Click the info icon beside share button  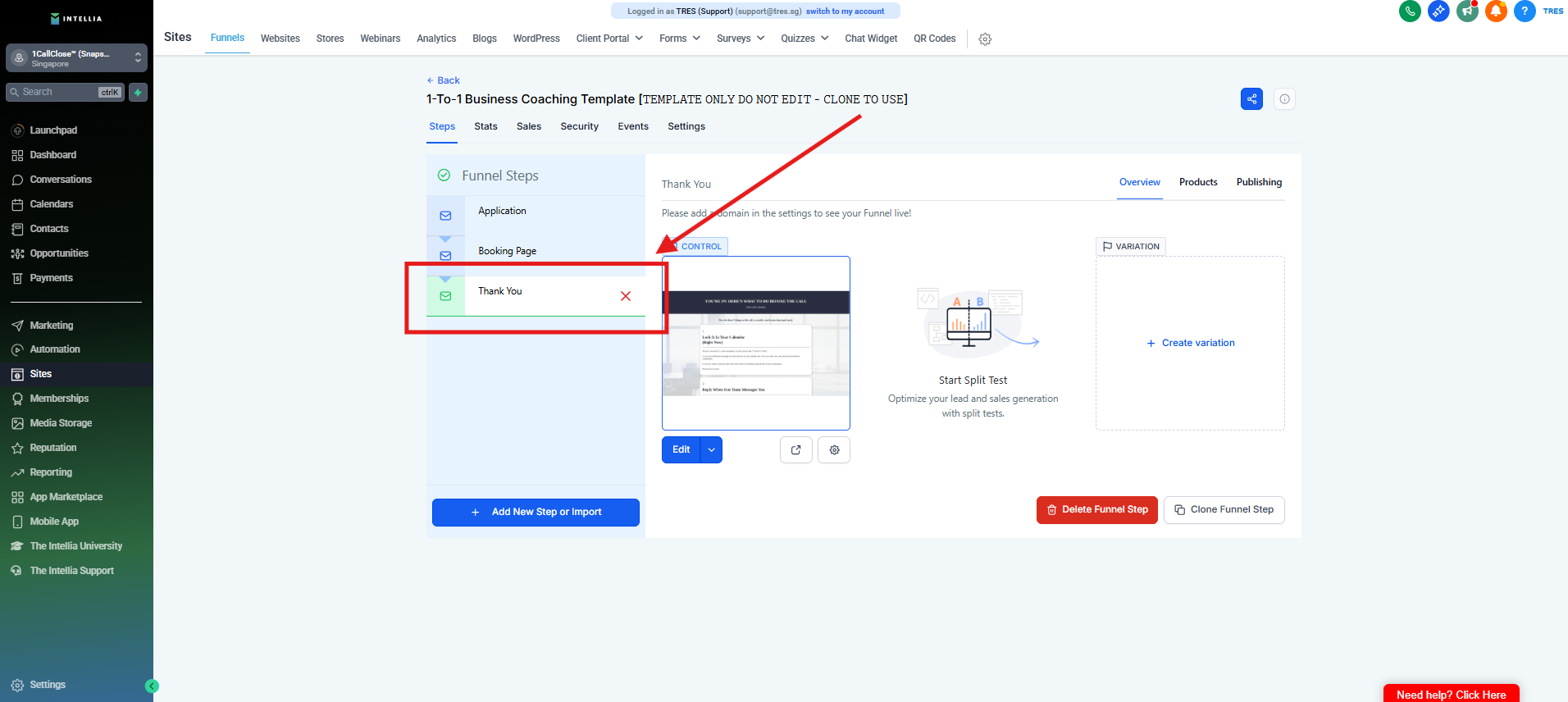(x=1284, y=99)
